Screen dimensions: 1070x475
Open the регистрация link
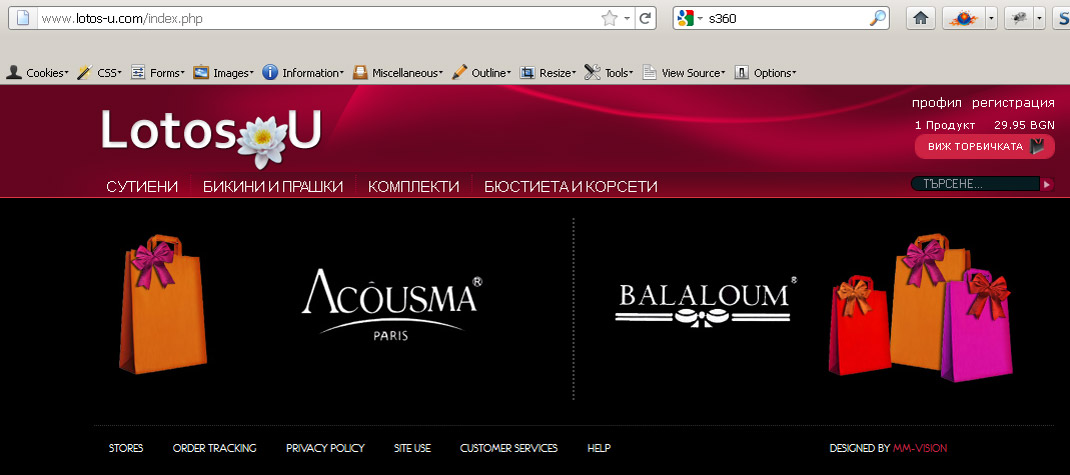click(1013, 103)
